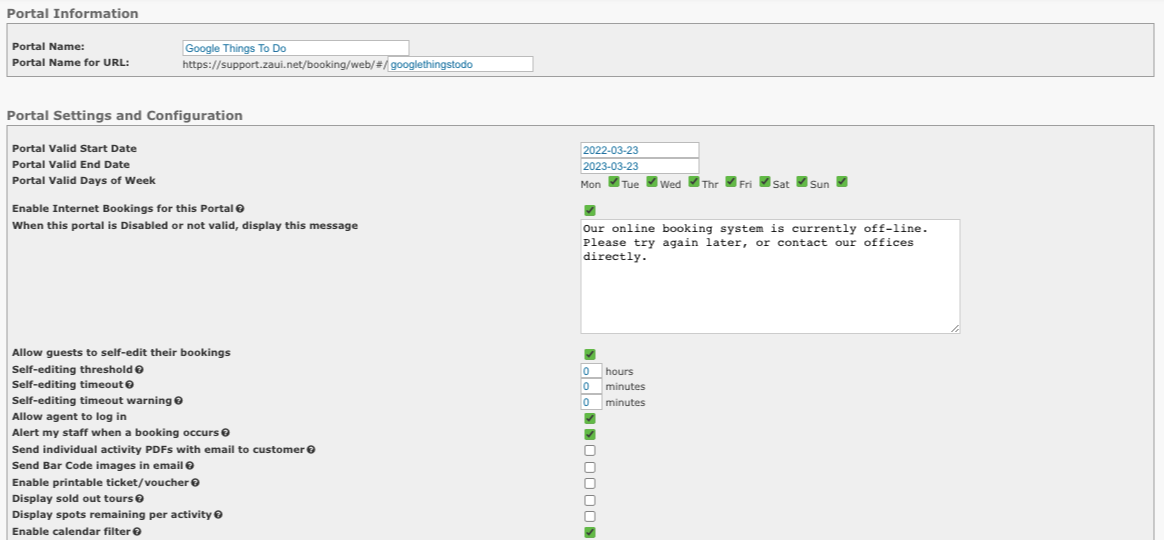
Task: Click the 'Portal Information' heading
Action: click(73, 13)
